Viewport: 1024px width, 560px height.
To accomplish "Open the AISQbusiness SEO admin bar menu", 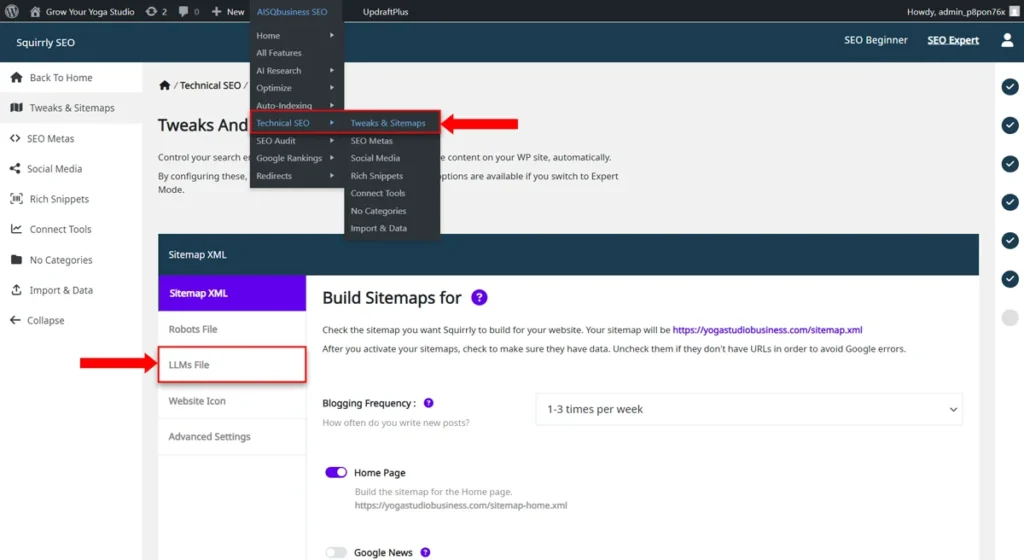I will point(292,11).
